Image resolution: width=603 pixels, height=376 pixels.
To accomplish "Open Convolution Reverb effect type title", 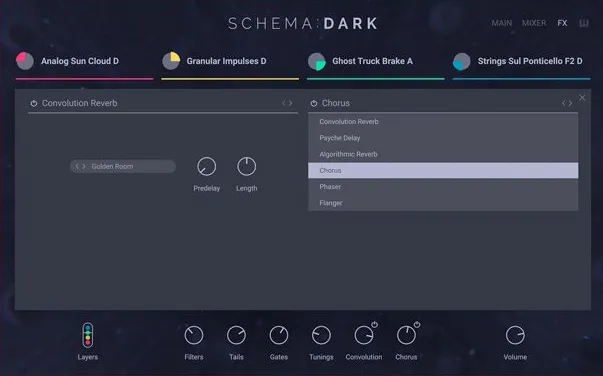I will click(x=80, y=103).
